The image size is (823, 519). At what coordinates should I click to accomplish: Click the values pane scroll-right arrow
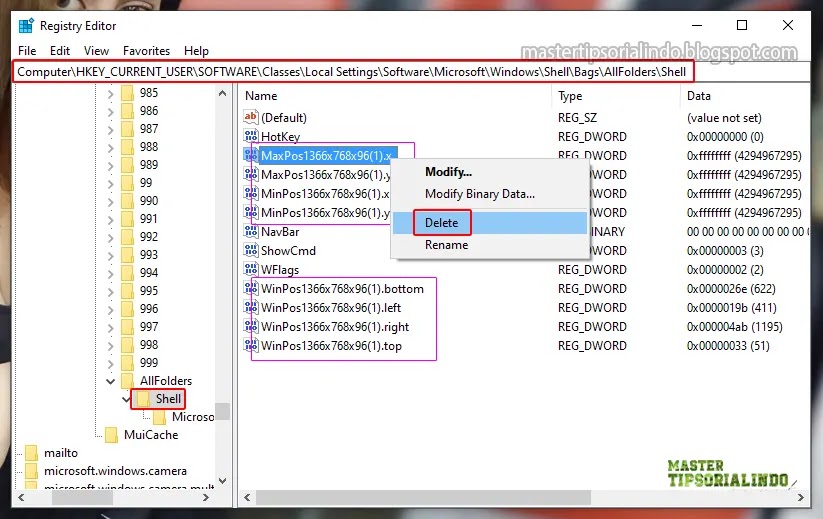click(x=800, y=497)
